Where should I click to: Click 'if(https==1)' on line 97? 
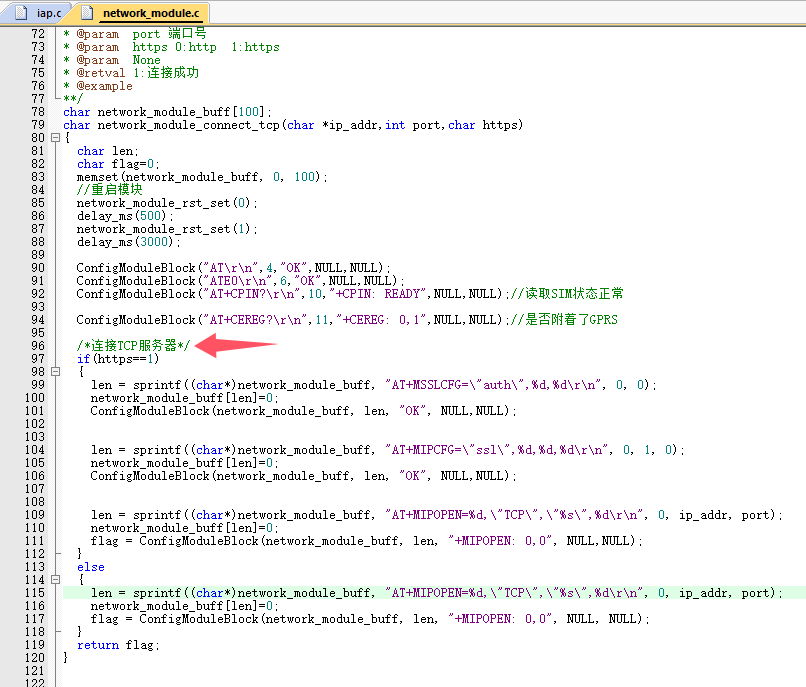(x=118, y=359)
